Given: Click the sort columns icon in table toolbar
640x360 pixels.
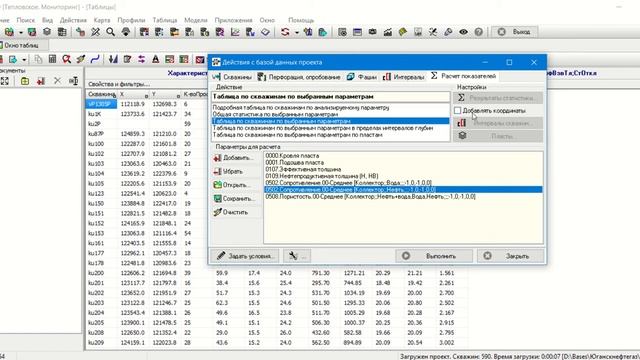Looking at the screenshot, I should coord(113,59).
